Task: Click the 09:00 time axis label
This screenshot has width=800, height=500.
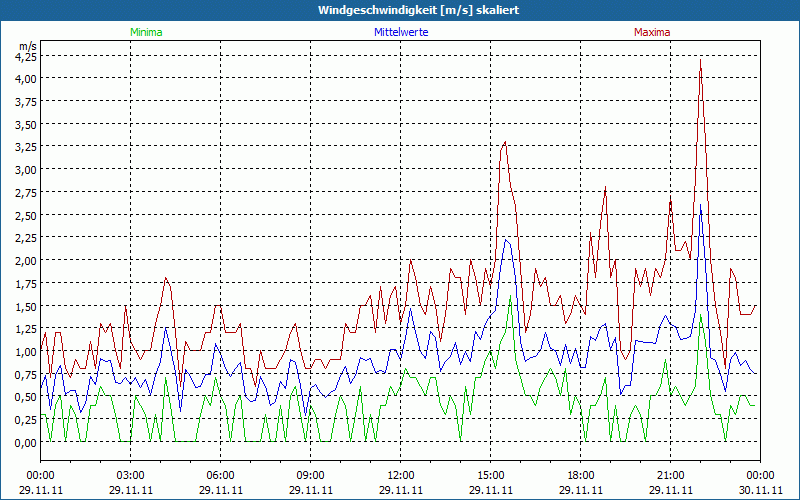Action: (x=311, y=476)
